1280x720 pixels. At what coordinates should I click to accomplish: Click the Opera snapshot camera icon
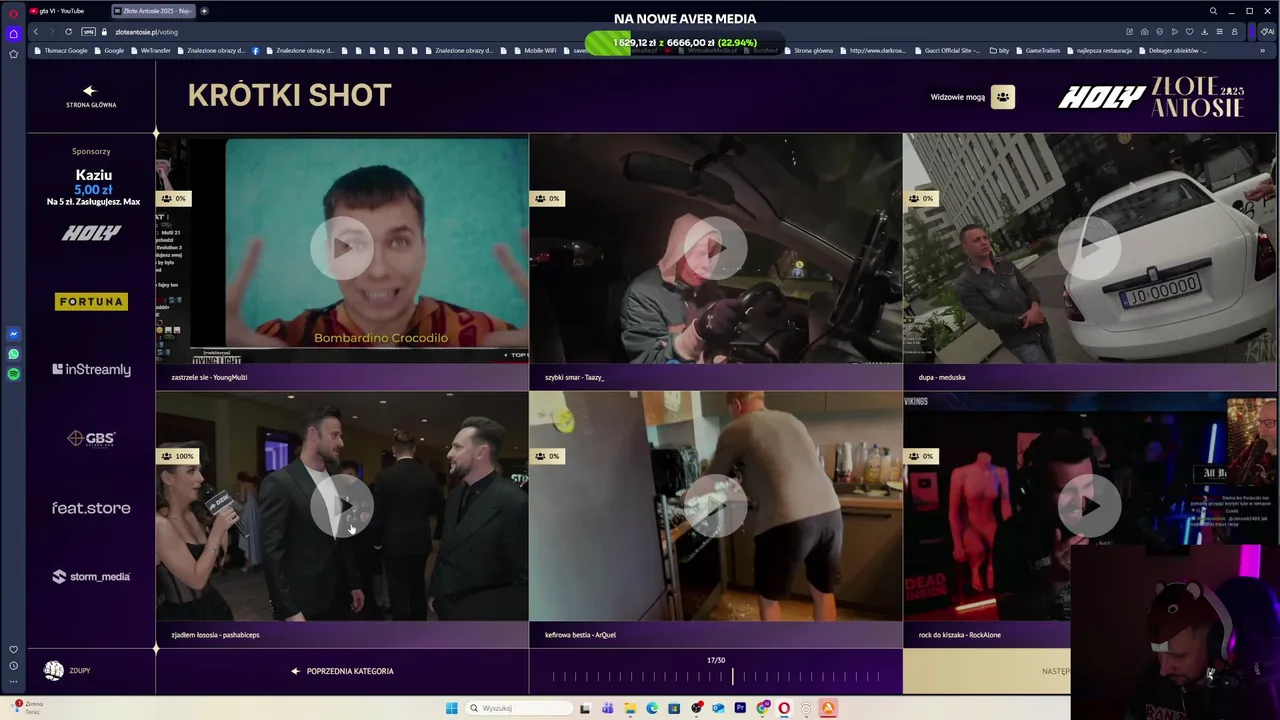click(x=1144, y=32)
